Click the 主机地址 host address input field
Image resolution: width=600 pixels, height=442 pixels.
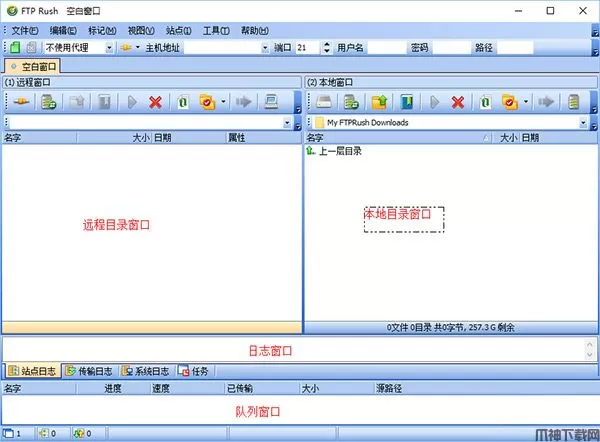[x=222, y=48]
